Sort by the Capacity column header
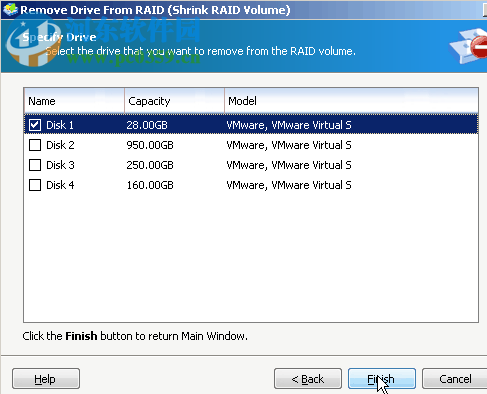This screenshot has height=394, width=487. 175,101
